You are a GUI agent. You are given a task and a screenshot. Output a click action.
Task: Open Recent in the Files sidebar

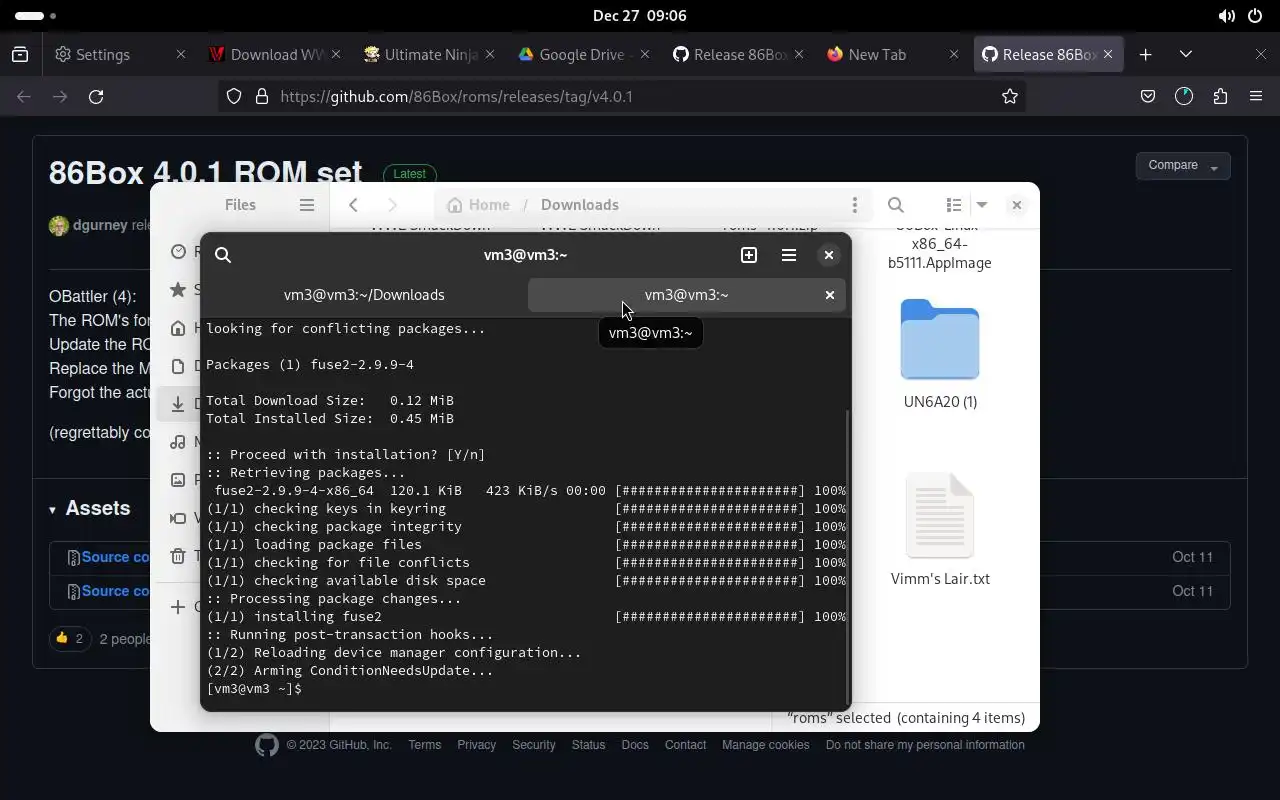(178, 252)
